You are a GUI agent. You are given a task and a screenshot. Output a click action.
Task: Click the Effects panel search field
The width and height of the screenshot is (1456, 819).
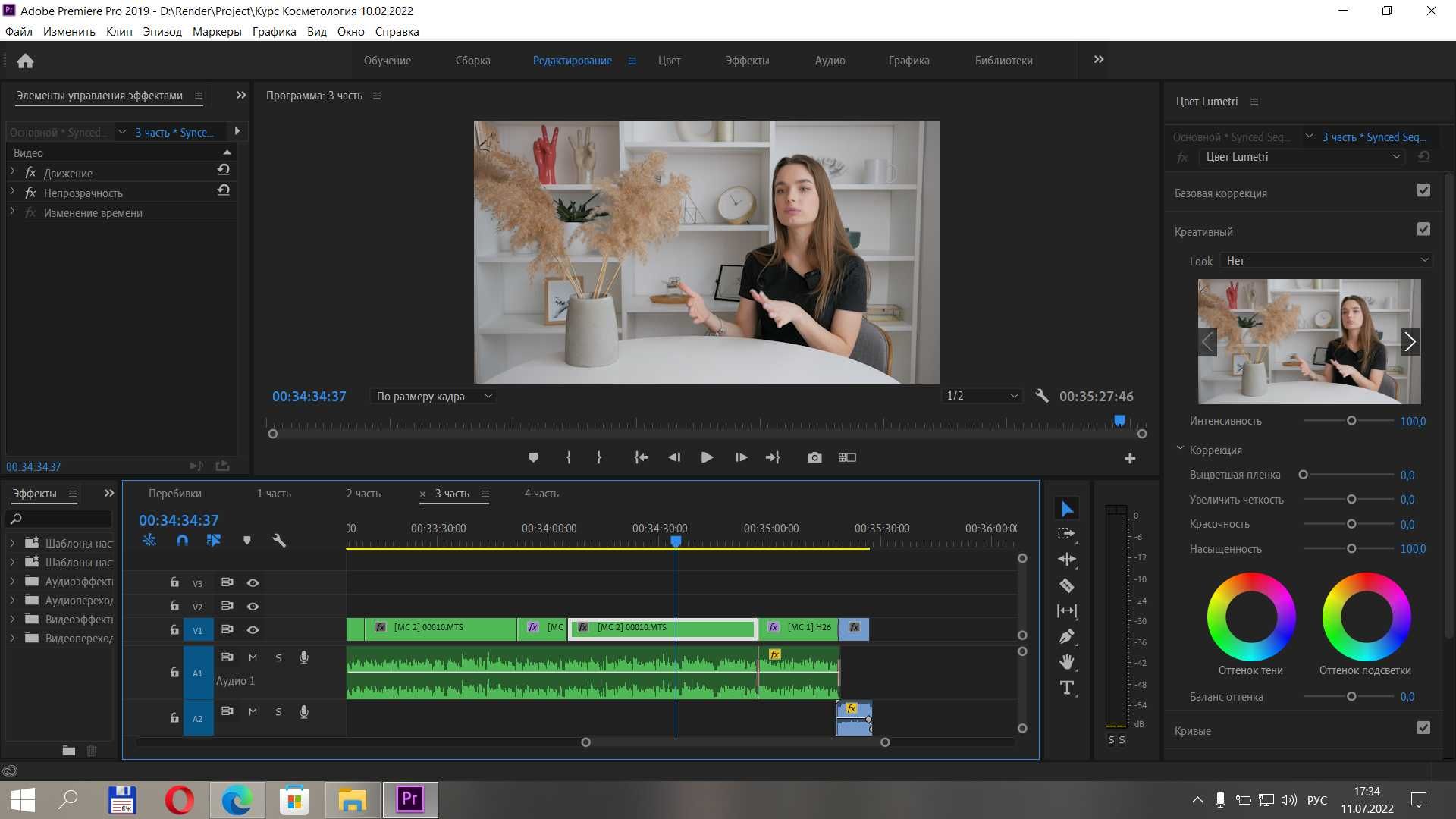pos(59,519)
